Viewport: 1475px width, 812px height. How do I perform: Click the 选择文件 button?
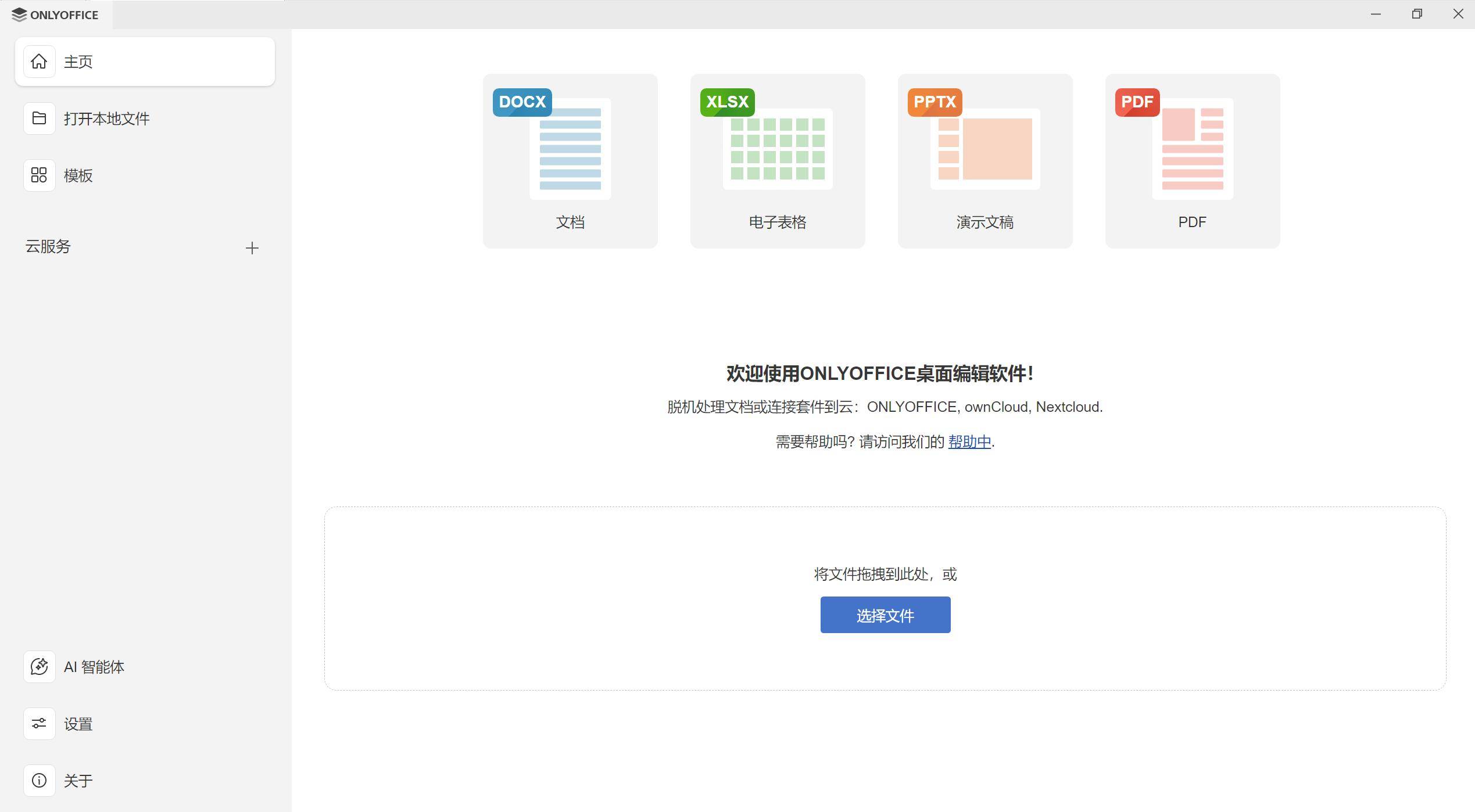[x=885, y=615]
